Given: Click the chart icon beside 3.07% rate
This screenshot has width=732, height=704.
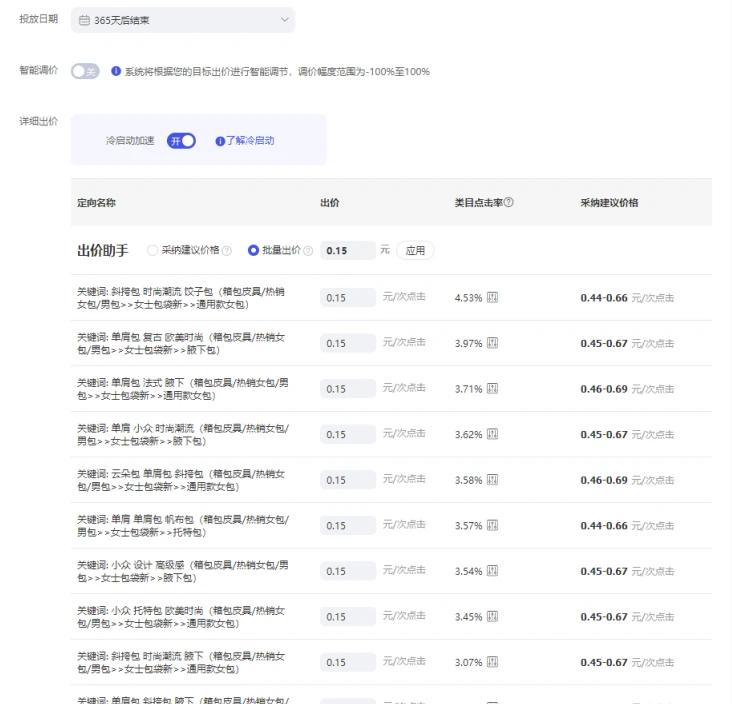Looking at the screenshot, I should pyautogui.click(x=492, y=662).
